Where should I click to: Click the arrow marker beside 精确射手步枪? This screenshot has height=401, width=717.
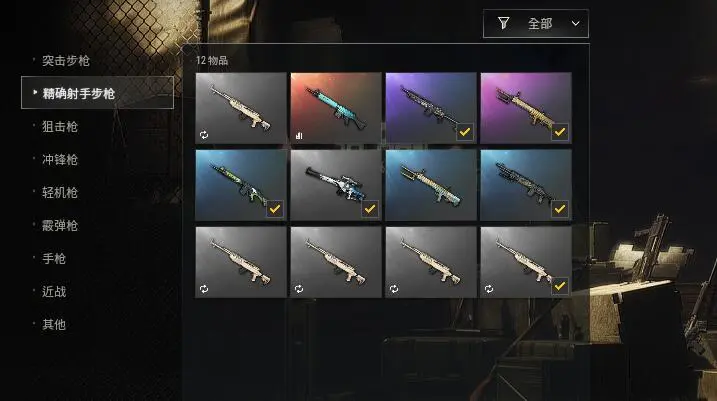pos(35,92)
